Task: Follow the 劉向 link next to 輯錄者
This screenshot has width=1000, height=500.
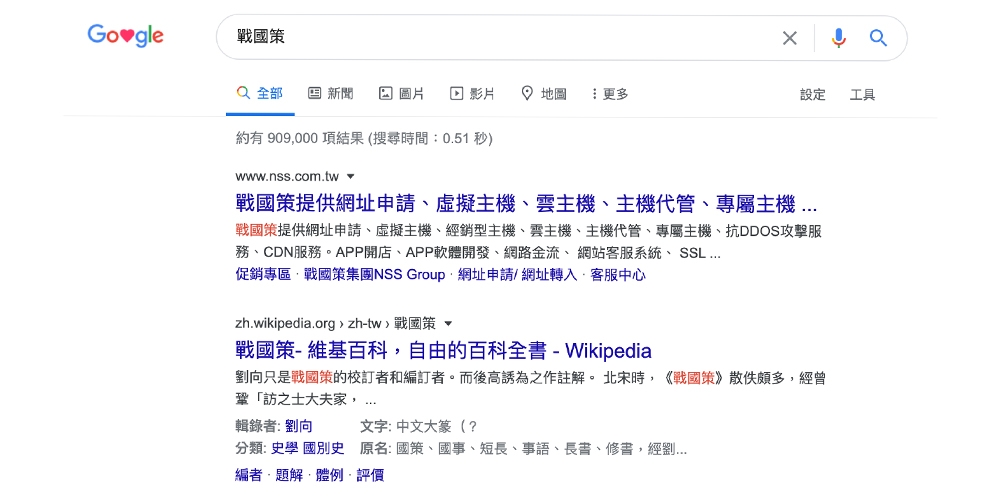Action: [298, 426]
